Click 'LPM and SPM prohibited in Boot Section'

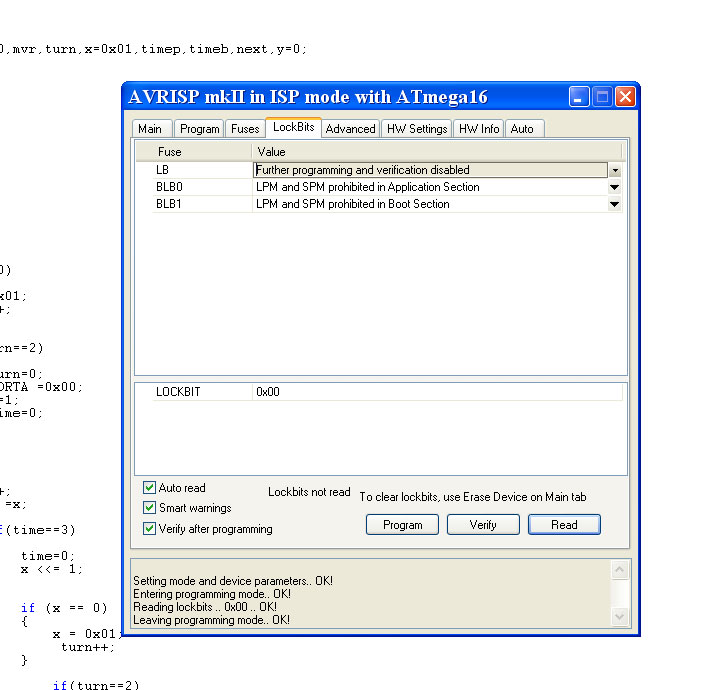pyautogui.click(x=353, y=204)
